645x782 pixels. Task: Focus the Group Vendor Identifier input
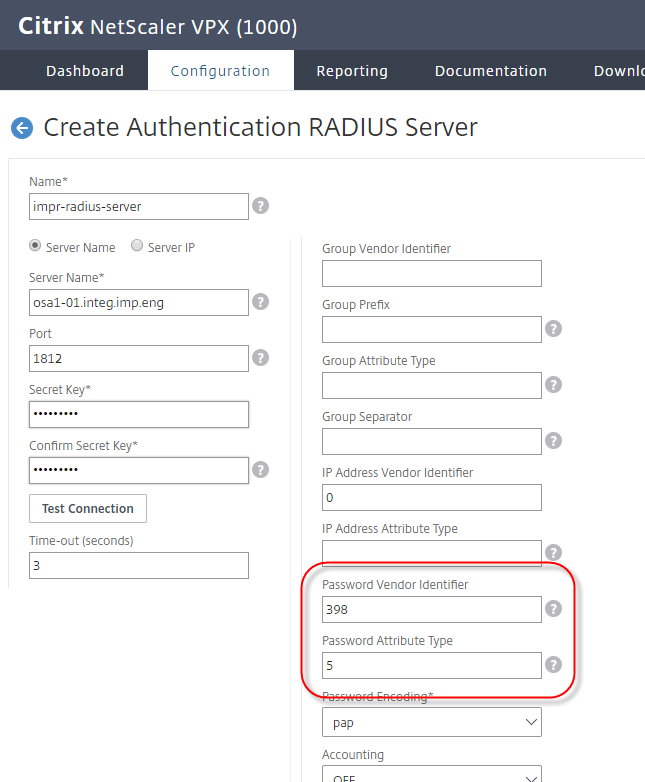(x=431, y=273)
